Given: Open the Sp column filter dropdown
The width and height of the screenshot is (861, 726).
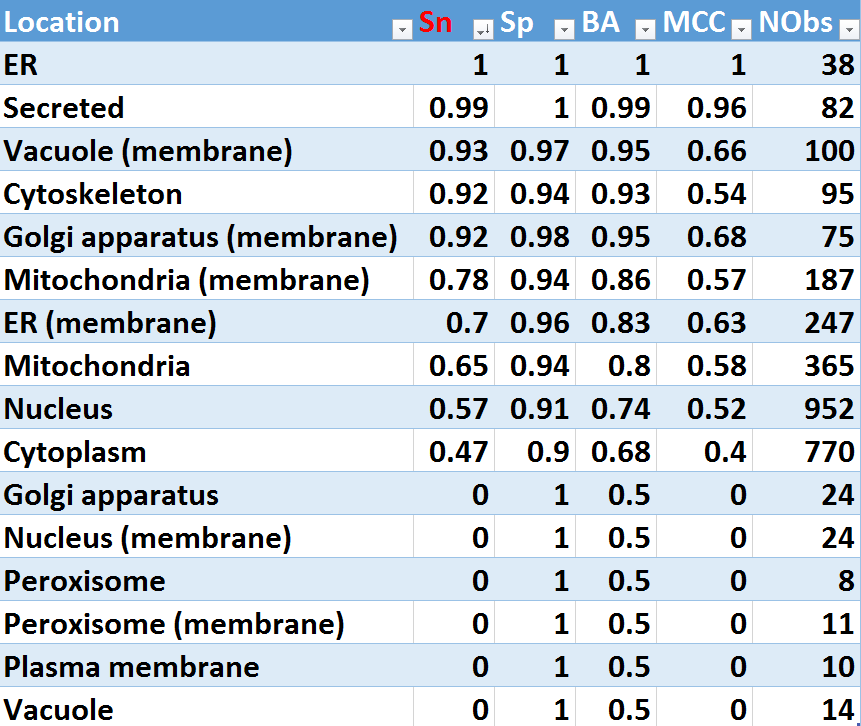Looking at the screenshot, I should (x=564, y=30).
